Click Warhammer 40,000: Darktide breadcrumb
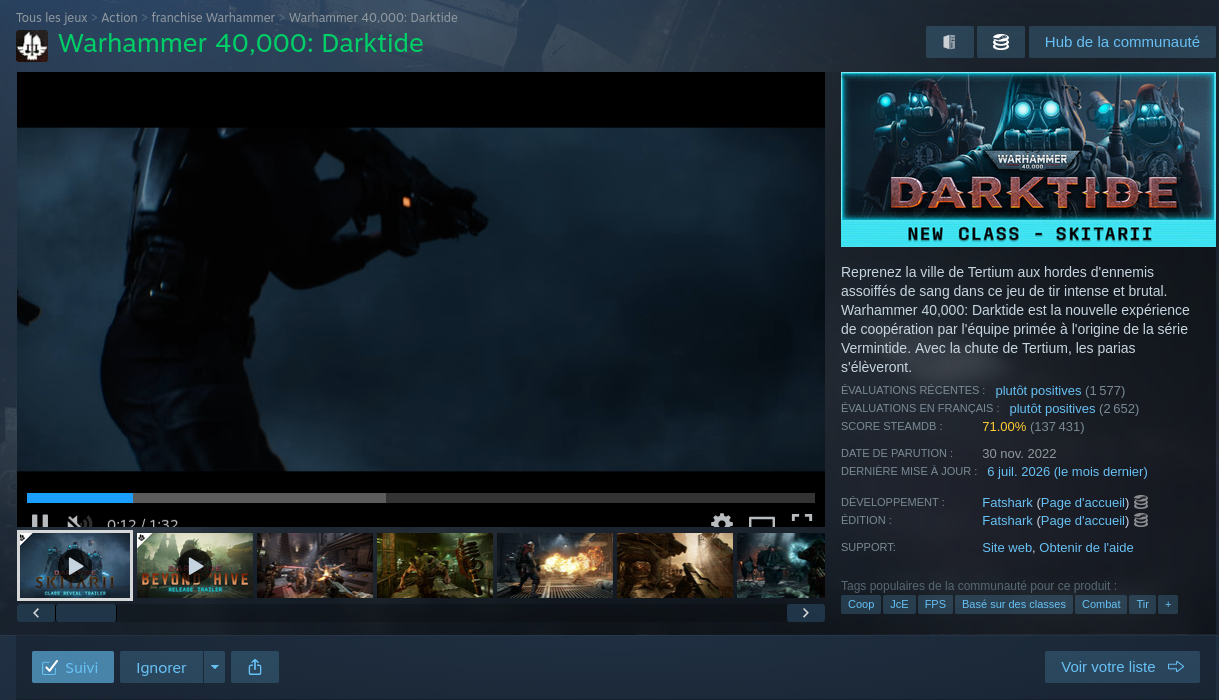 pos(373,18)
